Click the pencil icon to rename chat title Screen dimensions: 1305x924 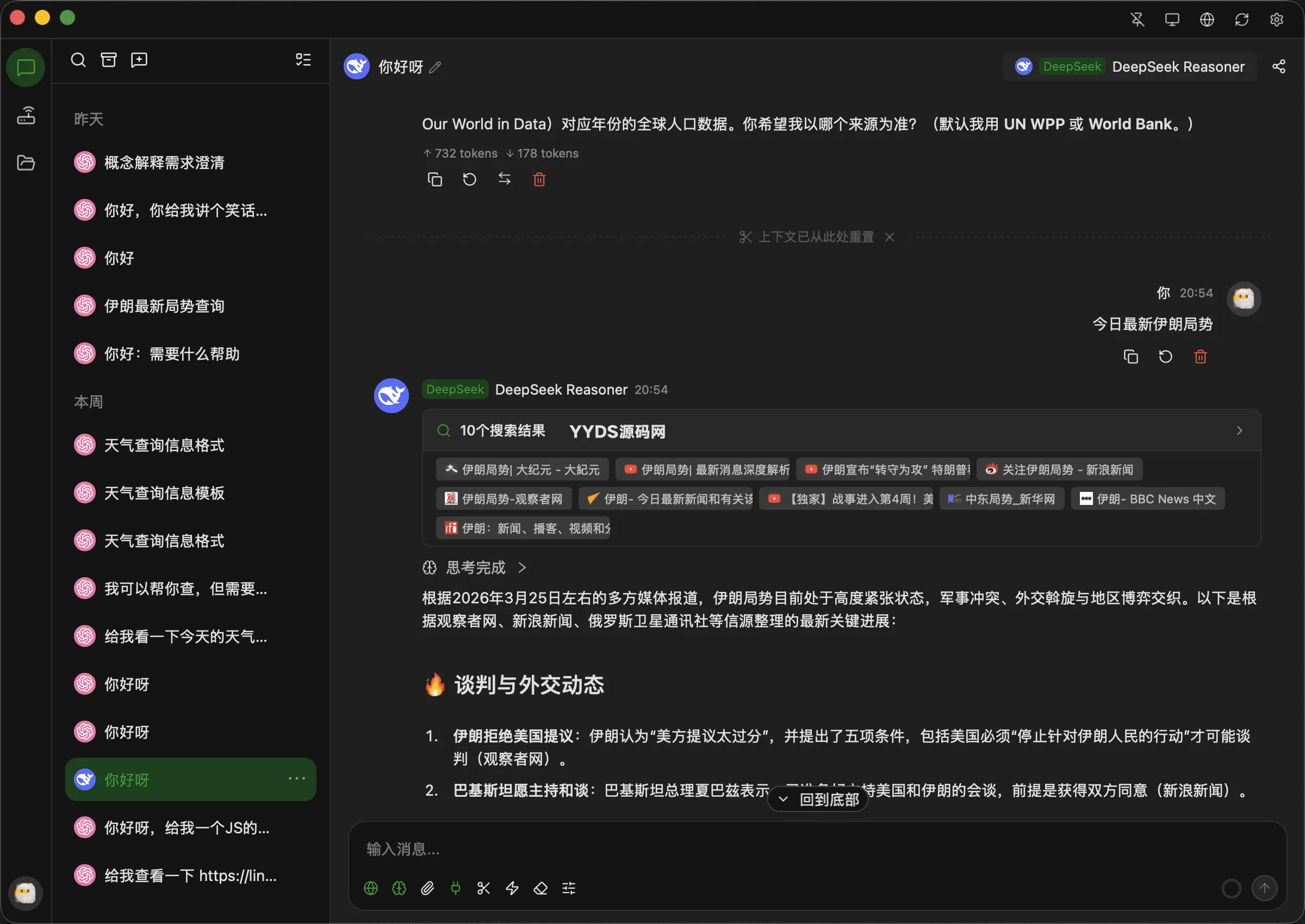pyautogui.click(x=436, y=67)
